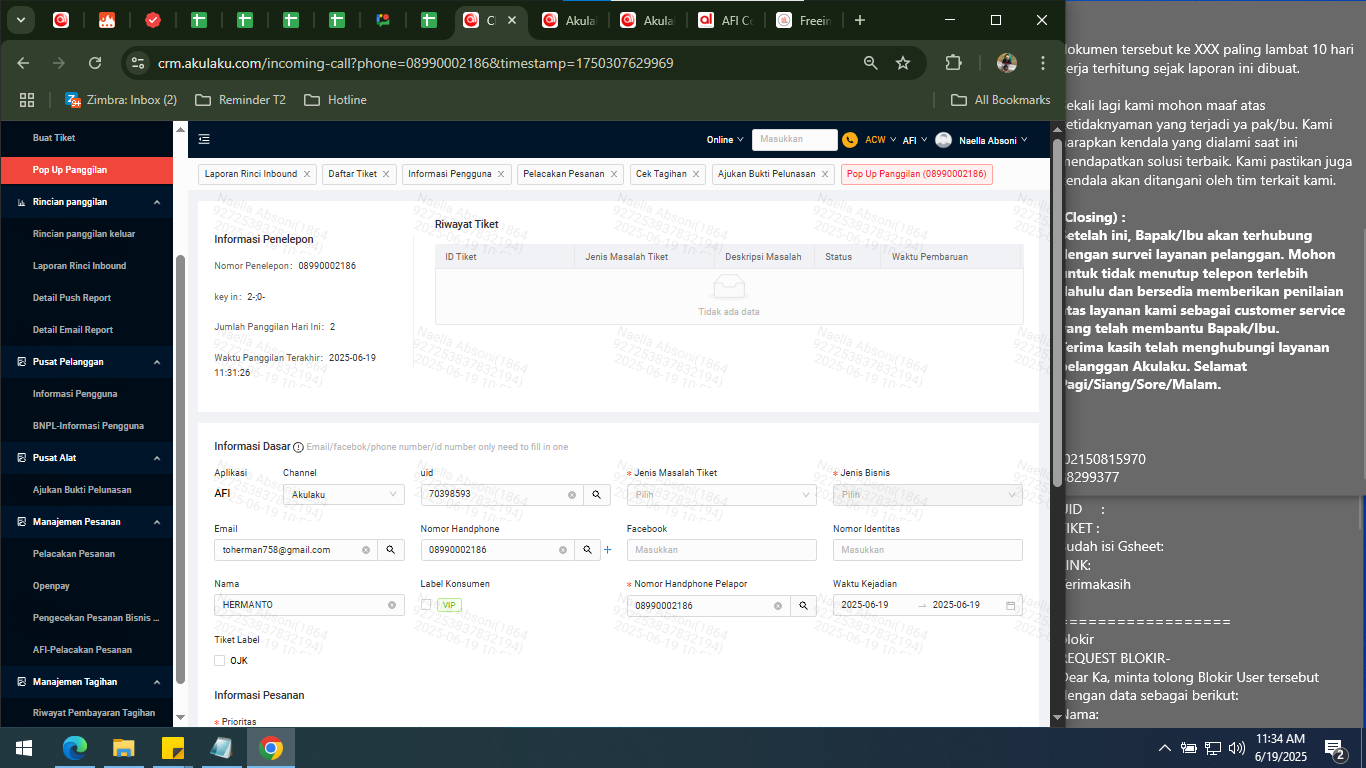The image size is (1366, 768).
Task: Collapse Rincian panggilan sidebar group
Action: 87,202
